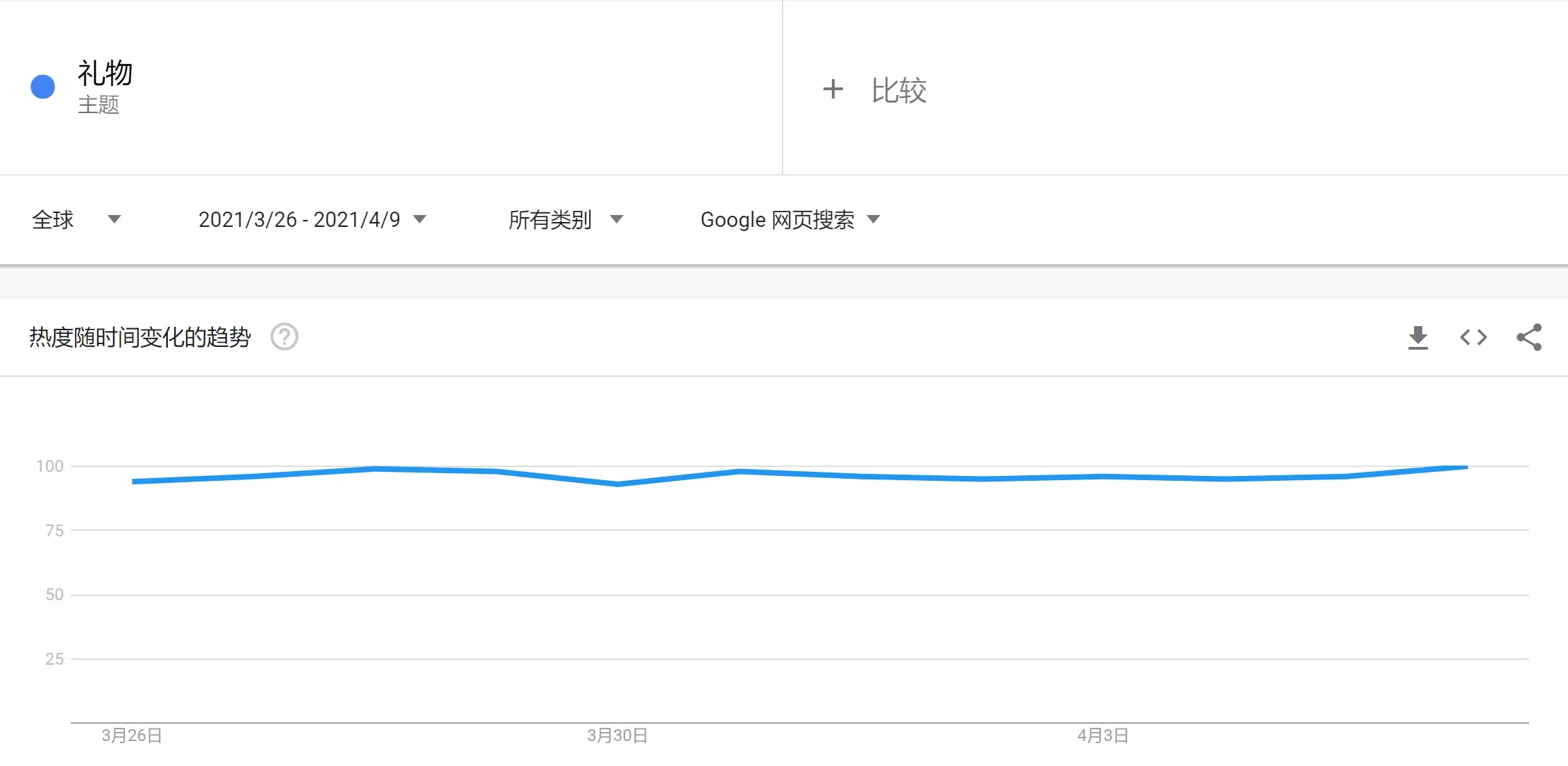Click the 热度随时间变化的趋势 section title
Viewport: 1568px width, 766px height.
point(139,337)
